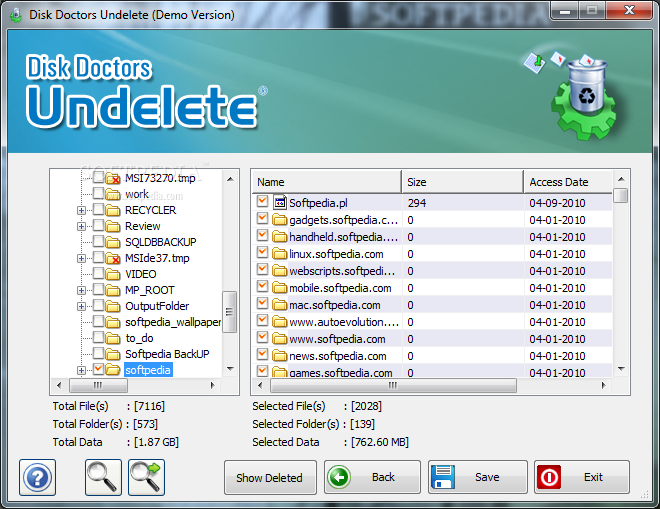Uncheck the mac.softpedia.com checkbox

pos(262,303)
